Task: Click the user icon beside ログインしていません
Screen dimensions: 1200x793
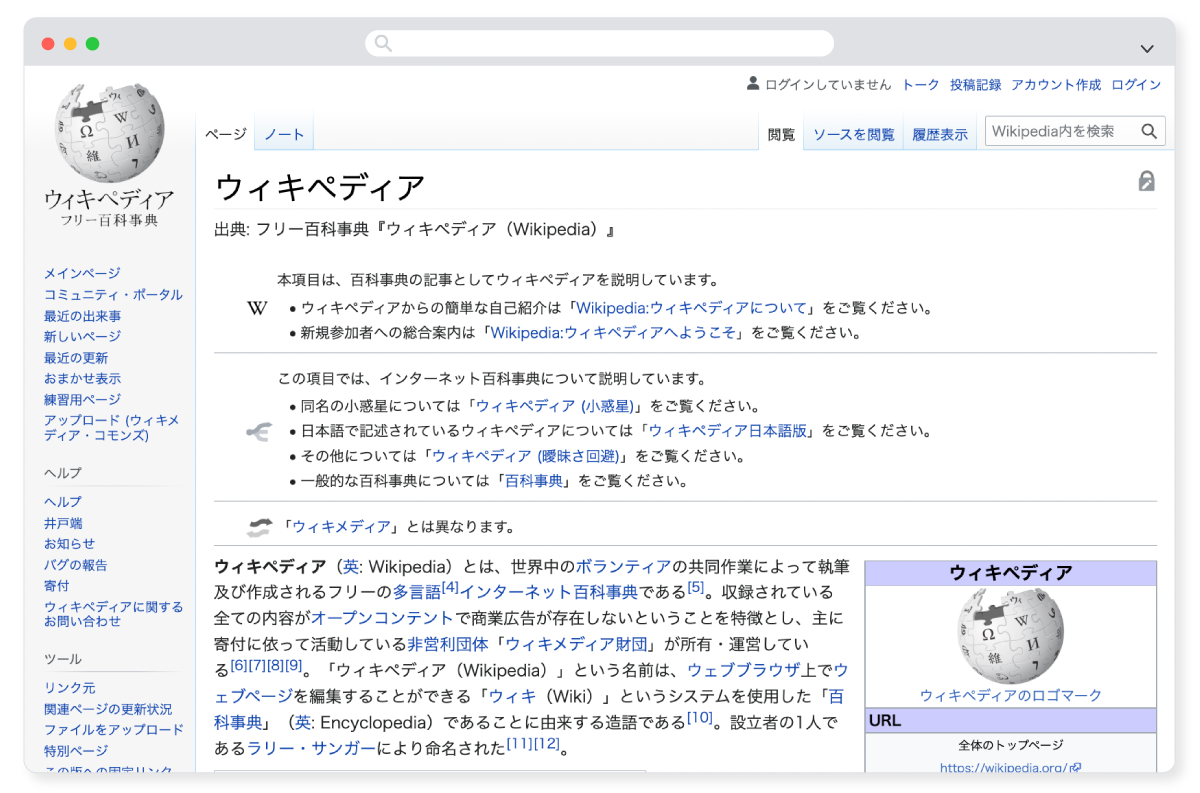Action: [753, 84]
